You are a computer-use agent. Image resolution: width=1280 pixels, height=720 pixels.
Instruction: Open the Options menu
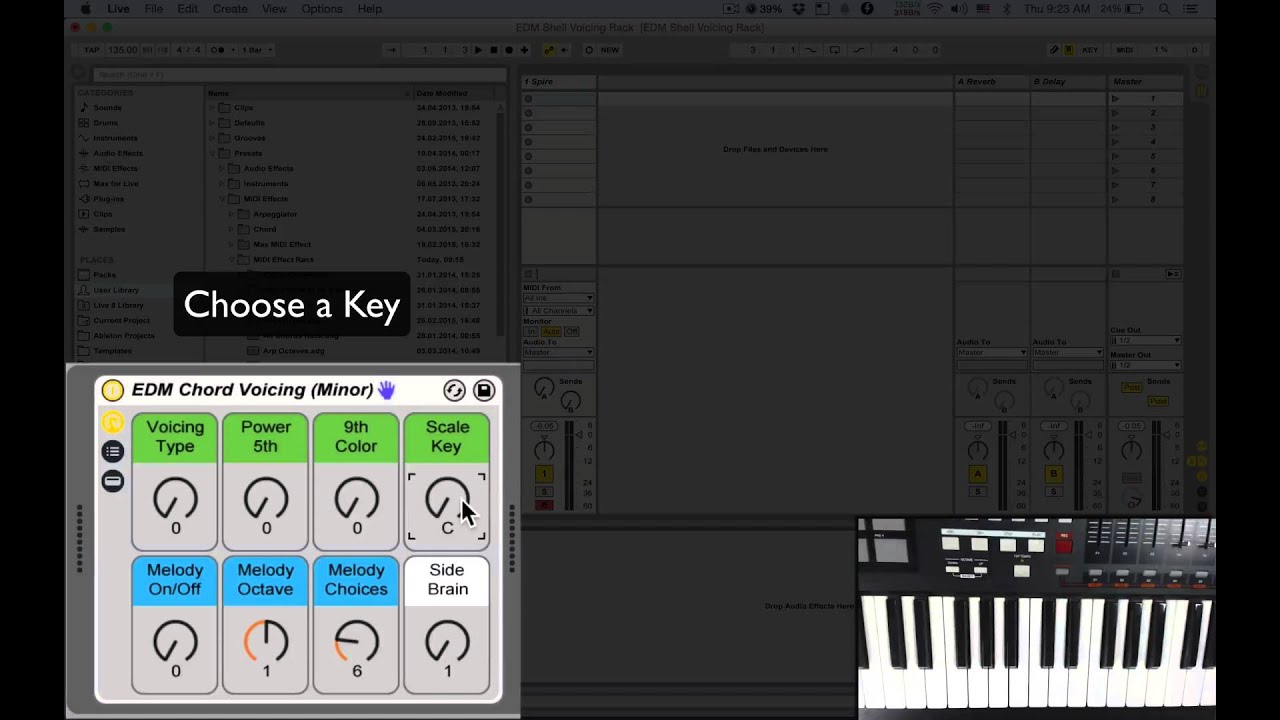pos(322,9)
